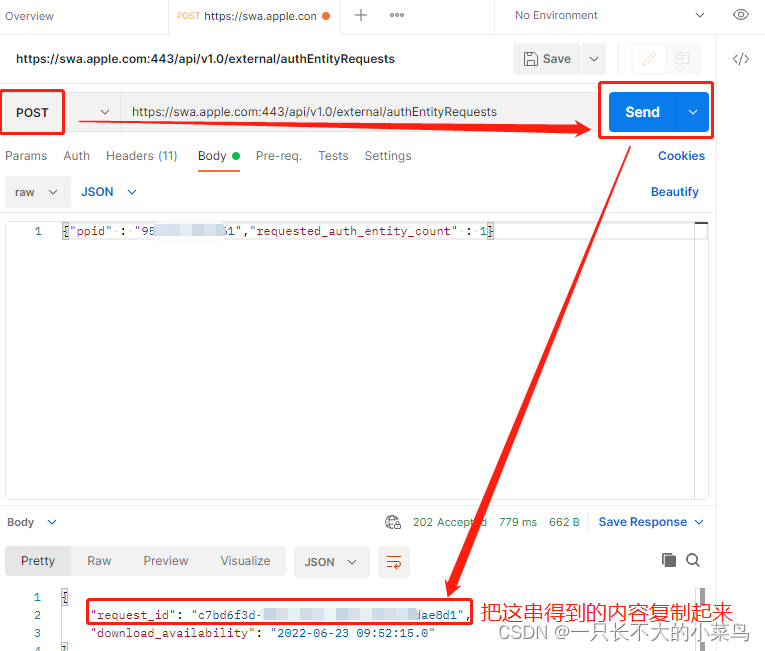Click the request_id line in response
This screenshot has height=651, width=765.
[280, 615]
